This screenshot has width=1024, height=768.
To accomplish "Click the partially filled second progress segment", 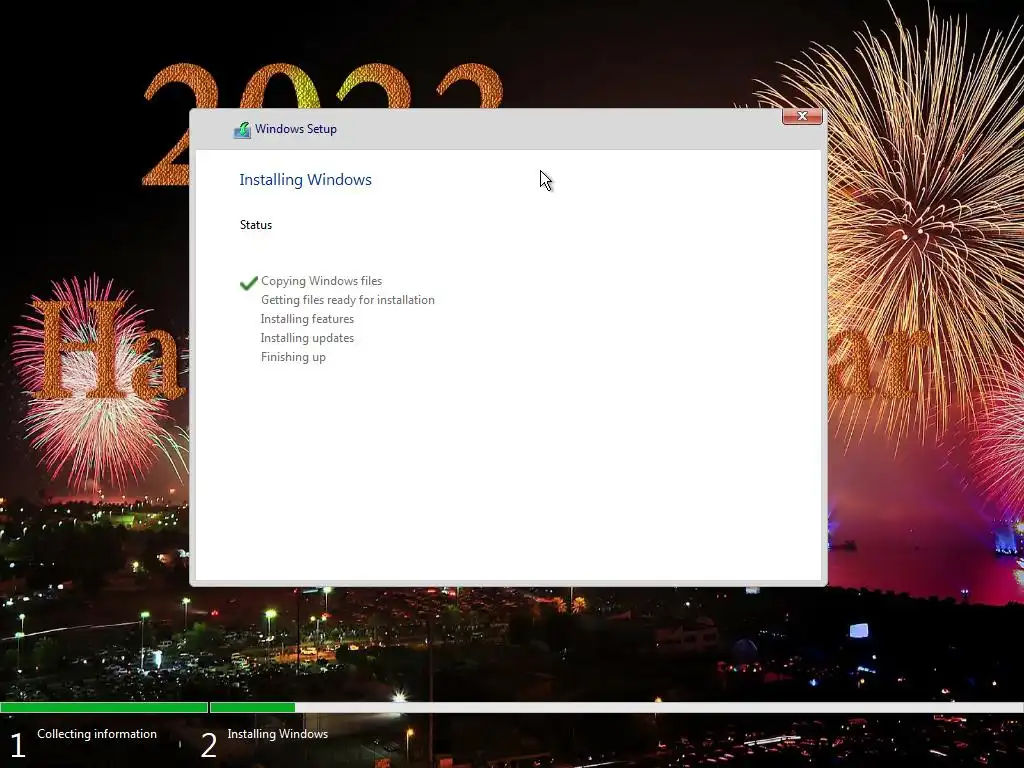I will coord(616,707).
